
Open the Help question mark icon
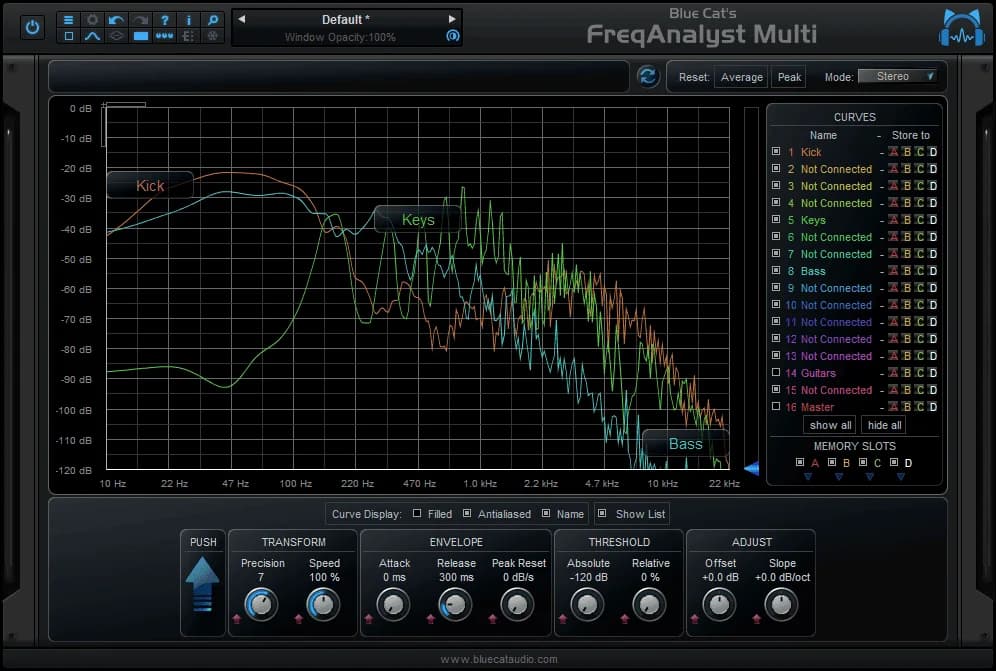click(165, 20)
